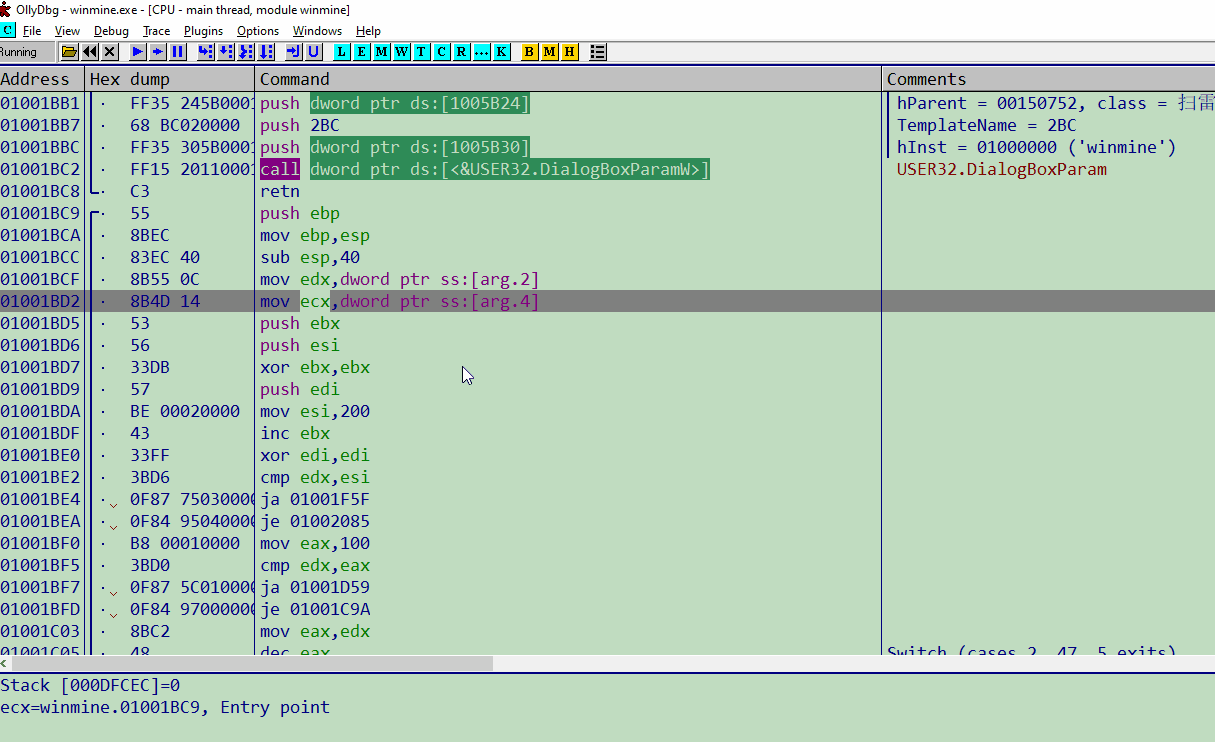1215x742 pixels.
Task: Open the Trace menu
Action: (x=156, y=31)
